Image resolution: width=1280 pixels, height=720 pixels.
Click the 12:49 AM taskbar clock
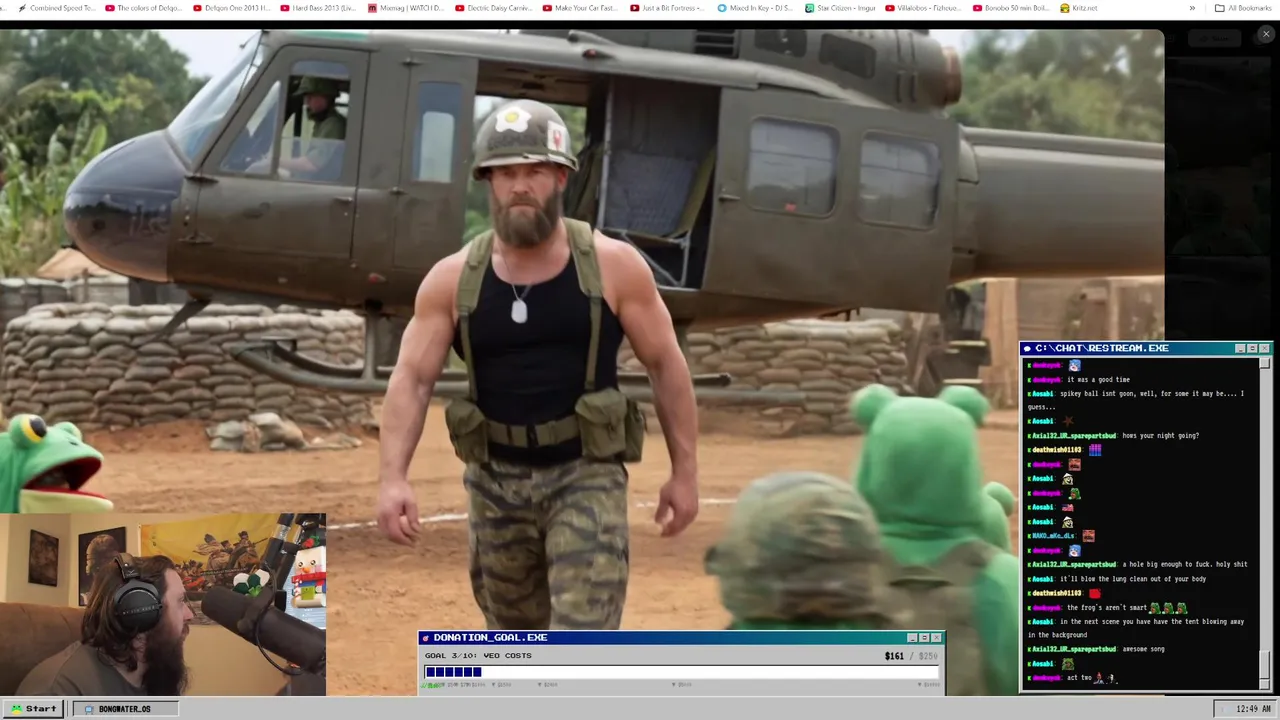[1253, 709]
